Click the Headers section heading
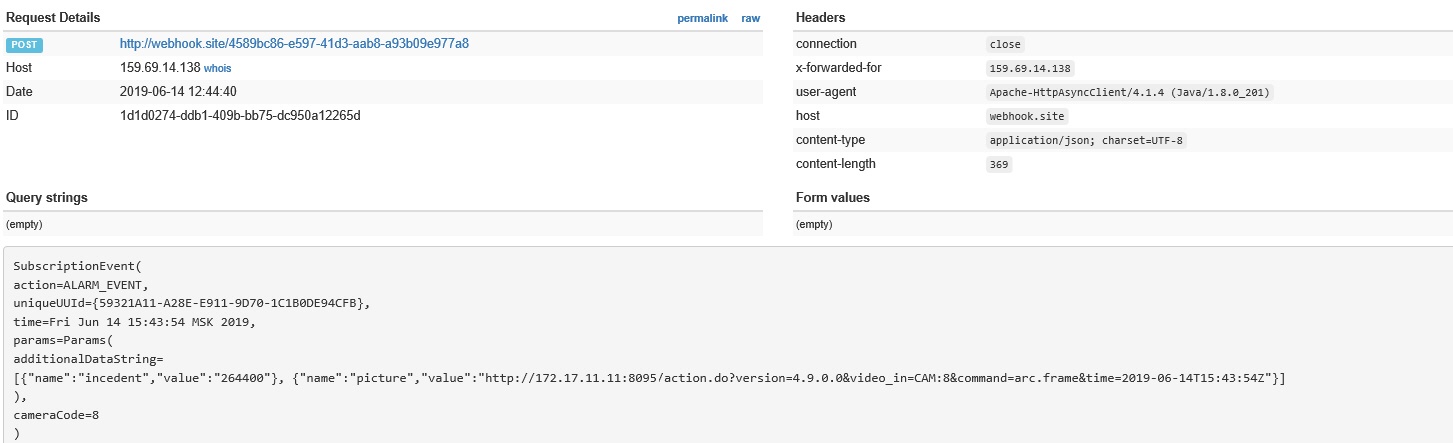 [820, 18]
